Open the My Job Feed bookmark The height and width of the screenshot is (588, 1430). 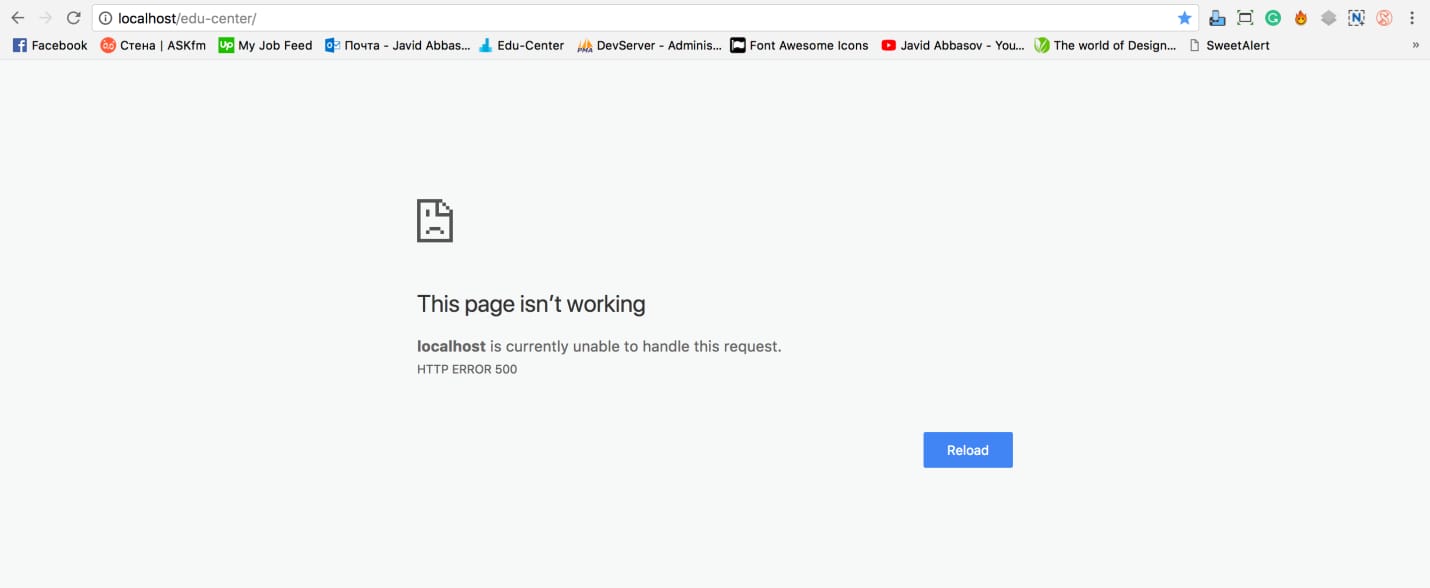265,45
